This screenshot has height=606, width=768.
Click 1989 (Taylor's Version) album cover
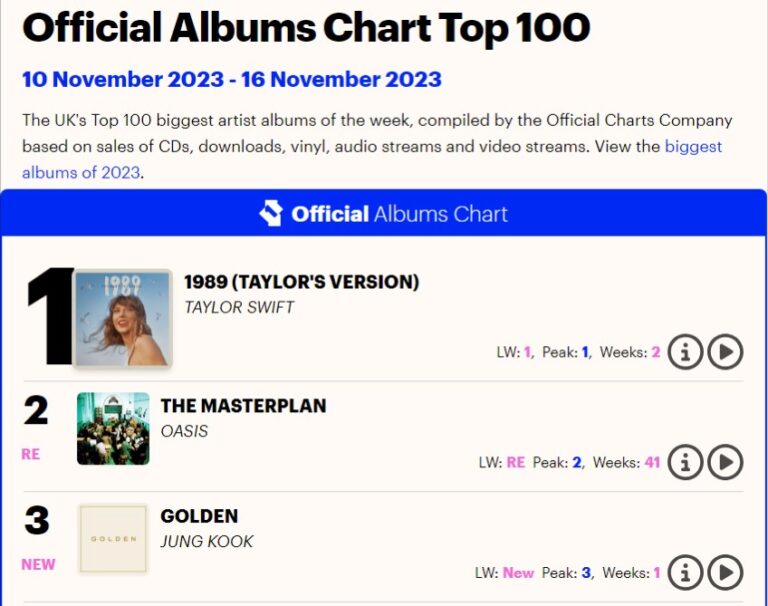(x=123, y=318)
